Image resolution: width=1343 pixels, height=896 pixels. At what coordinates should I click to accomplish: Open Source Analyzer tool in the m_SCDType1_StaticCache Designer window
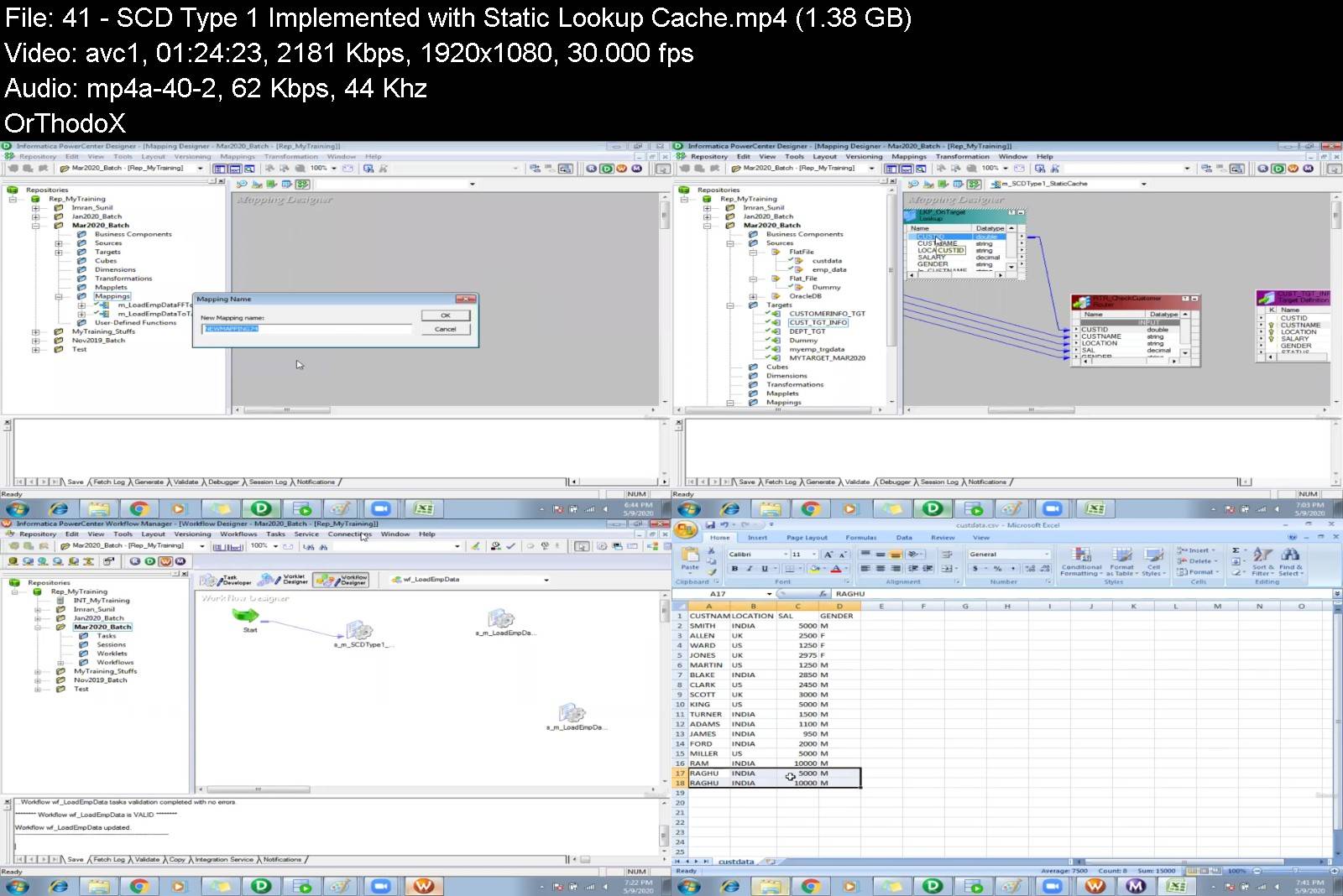pos(914,184)
